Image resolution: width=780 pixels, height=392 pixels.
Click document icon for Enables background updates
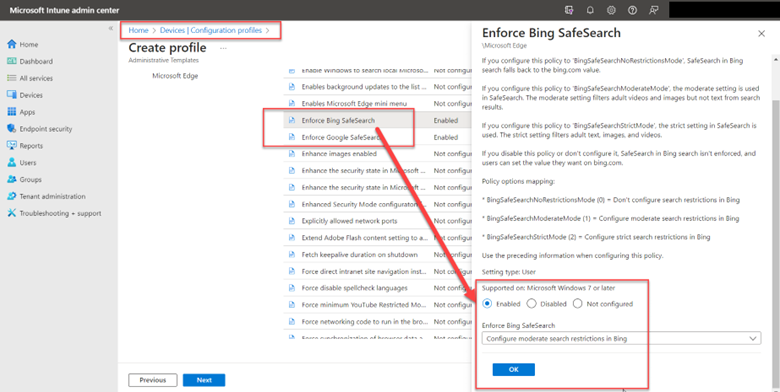[x=292, y=87]
